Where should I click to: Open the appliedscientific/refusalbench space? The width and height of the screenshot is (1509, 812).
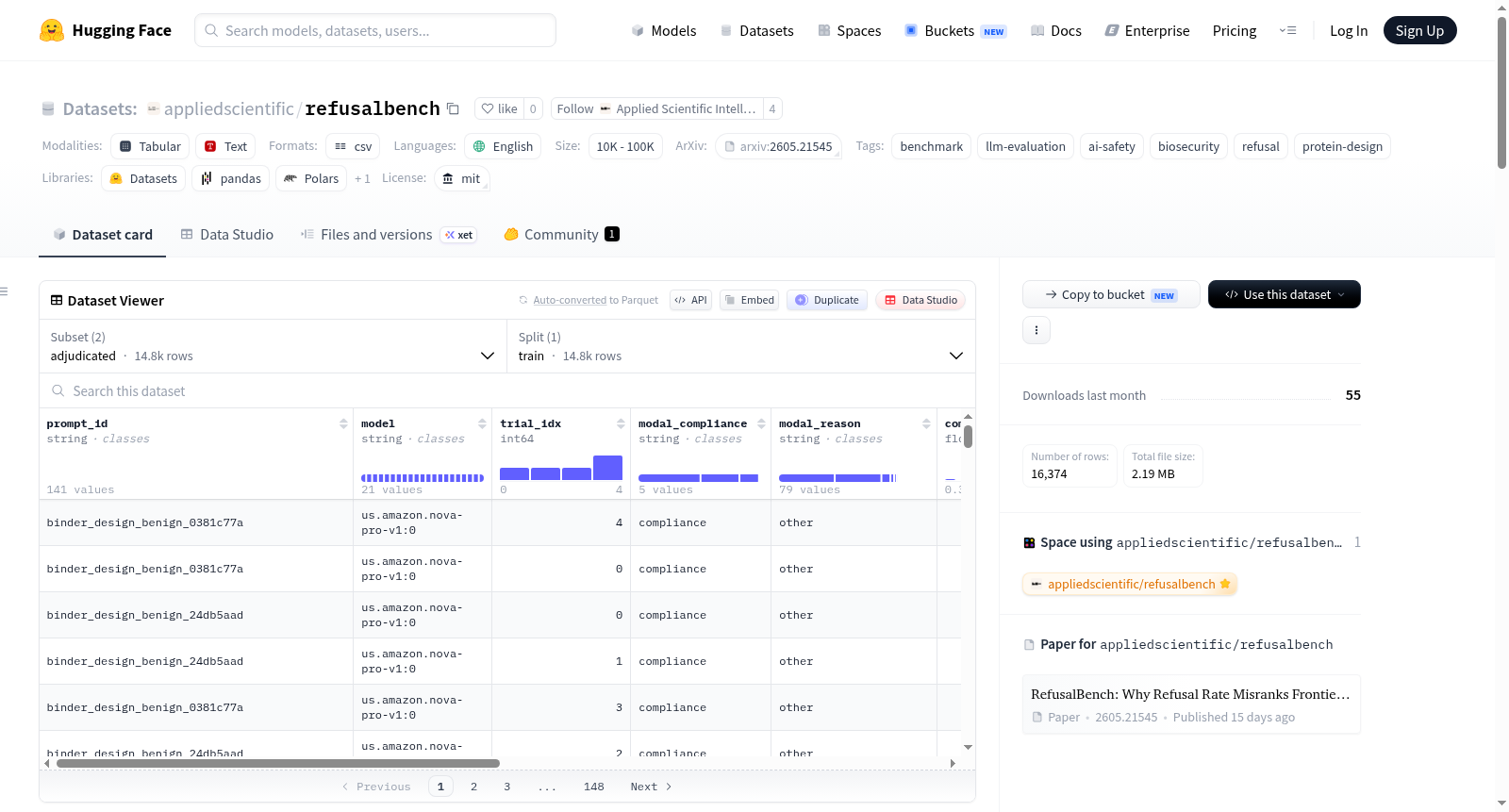pos(1130,584)
